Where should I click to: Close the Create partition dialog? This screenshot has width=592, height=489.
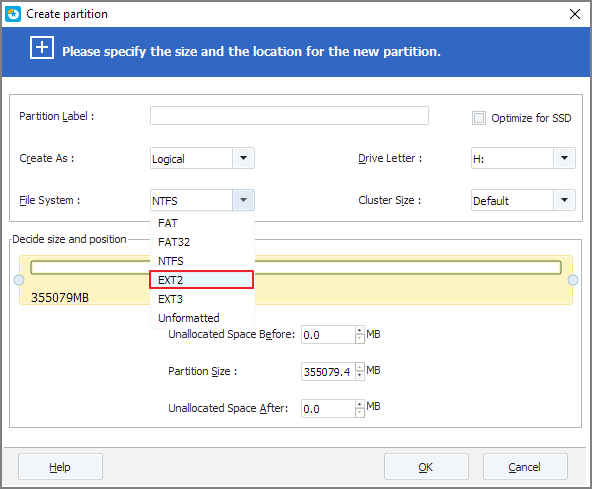point(575,14)
